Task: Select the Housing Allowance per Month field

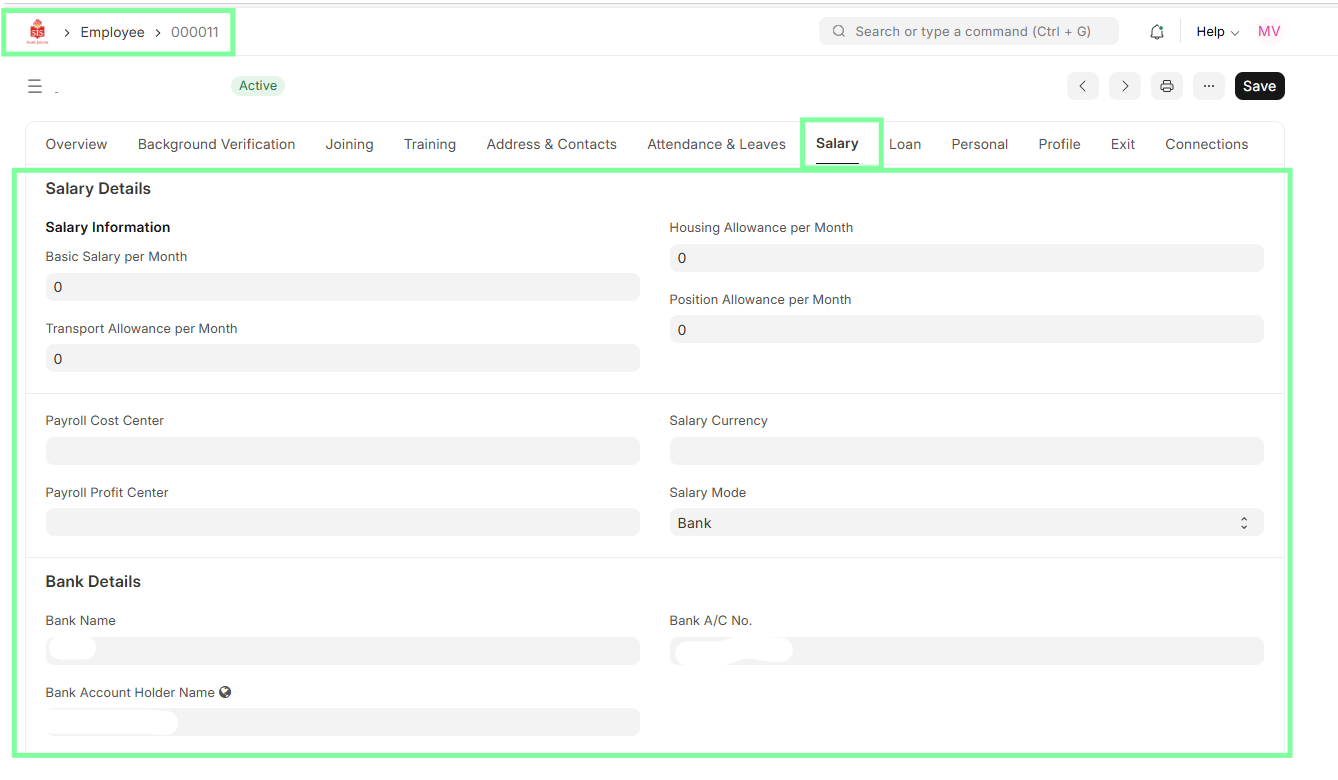Action: pyautogui.click(x=966, y=258)
